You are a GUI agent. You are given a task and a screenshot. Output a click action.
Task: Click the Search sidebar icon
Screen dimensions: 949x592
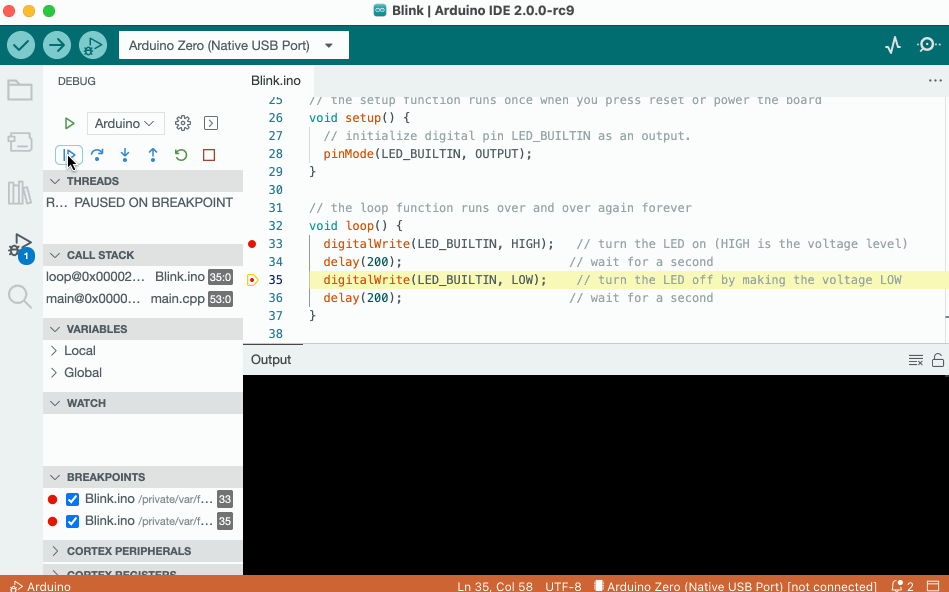[x=20, y=296]
